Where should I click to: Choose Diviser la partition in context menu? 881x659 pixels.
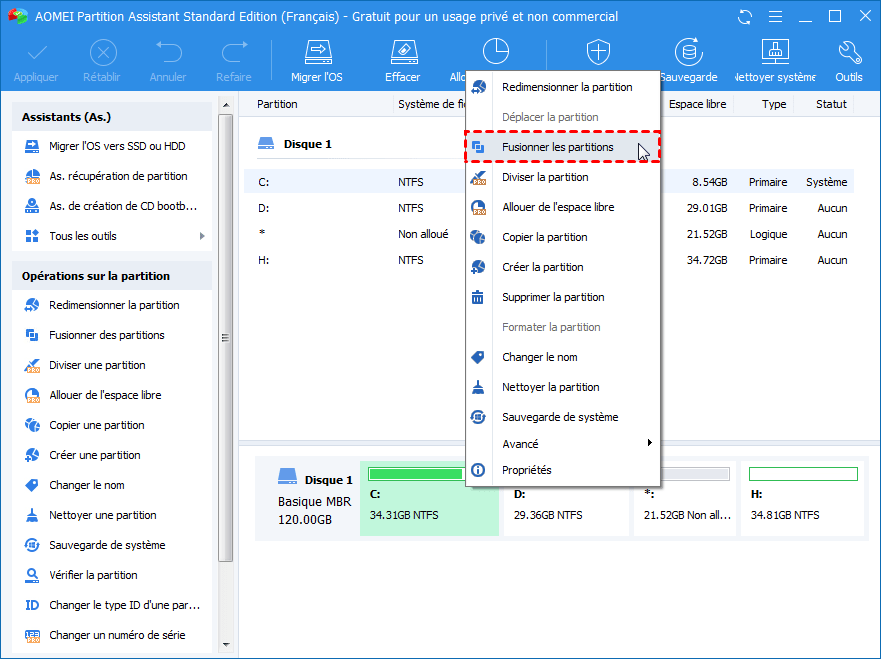[562, 177]
